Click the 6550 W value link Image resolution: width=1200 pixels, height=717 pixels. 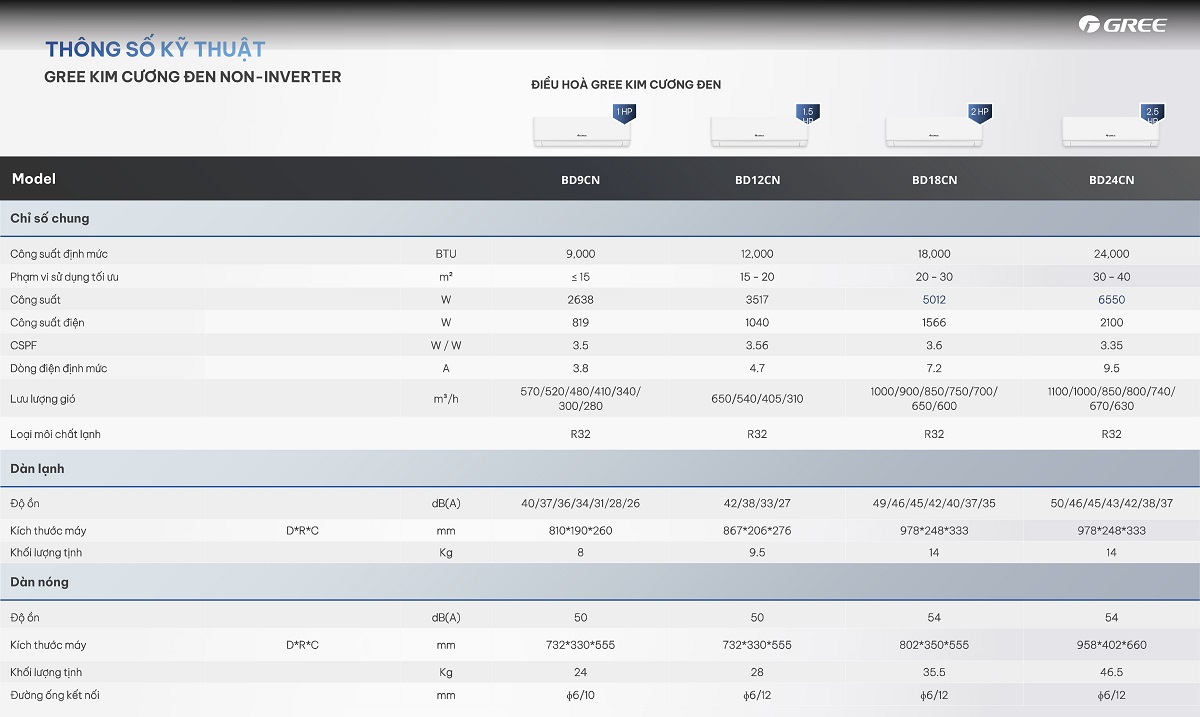1111,299
